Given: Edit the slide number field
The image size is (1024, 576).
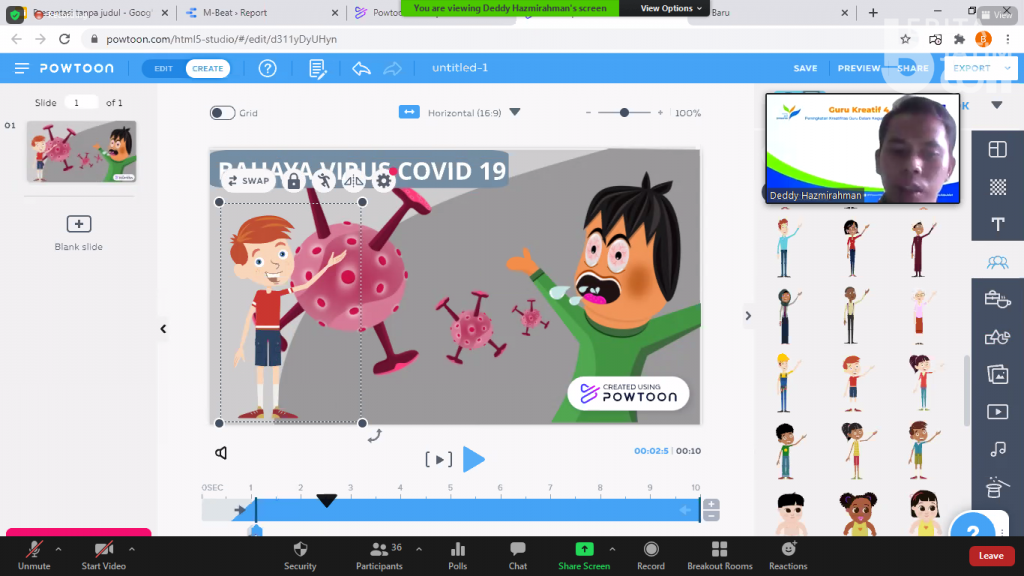Looking at the screenshot, I should pos(80,103).
